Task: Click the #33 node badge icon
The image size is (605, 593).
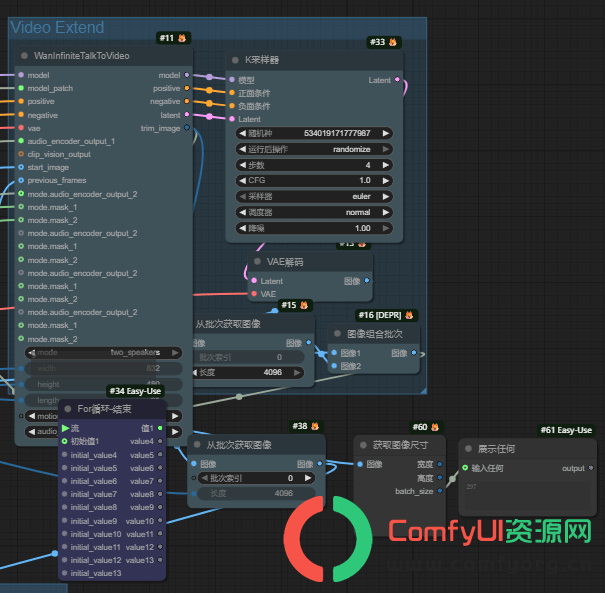Action: pos(393,42)
